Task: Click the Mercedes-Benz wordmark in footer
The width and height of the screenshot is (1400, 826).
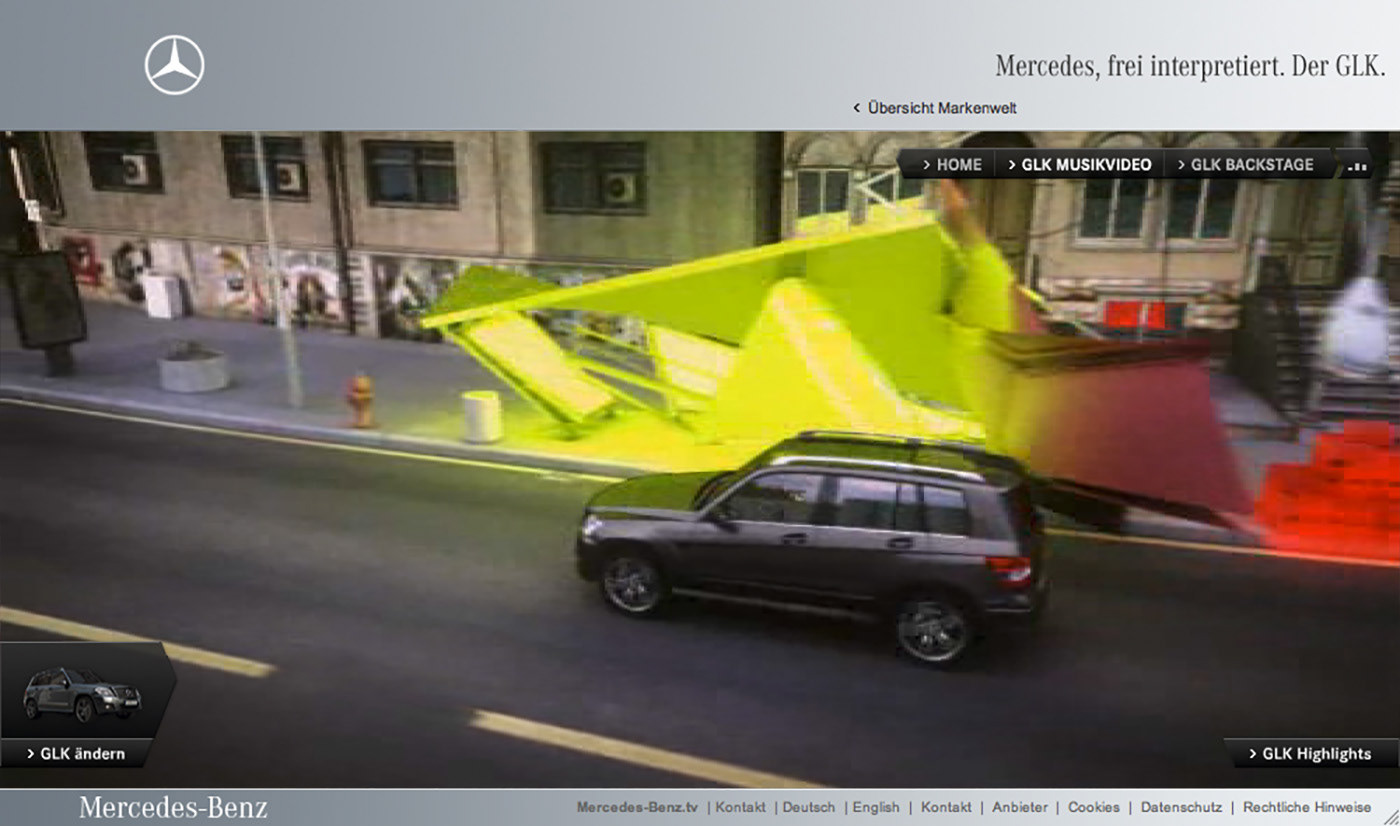Action: click(x=173, y=807)
